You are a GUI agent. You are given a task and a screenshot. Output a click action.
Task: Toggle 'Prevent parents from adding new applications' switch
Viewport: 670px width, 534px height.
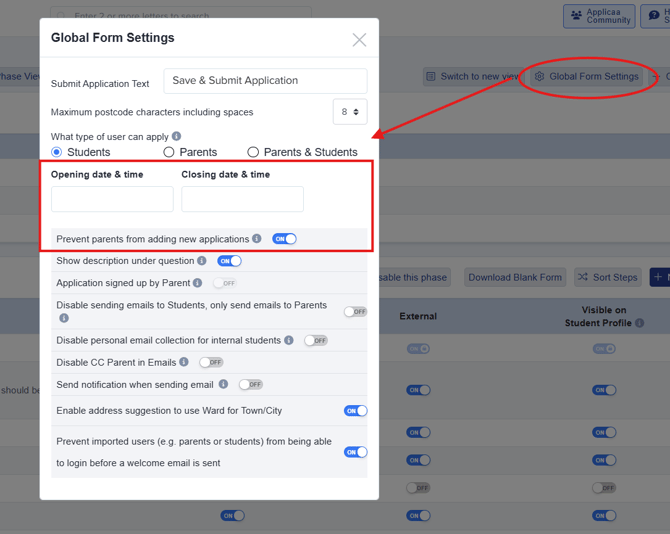tap(285, 239)
